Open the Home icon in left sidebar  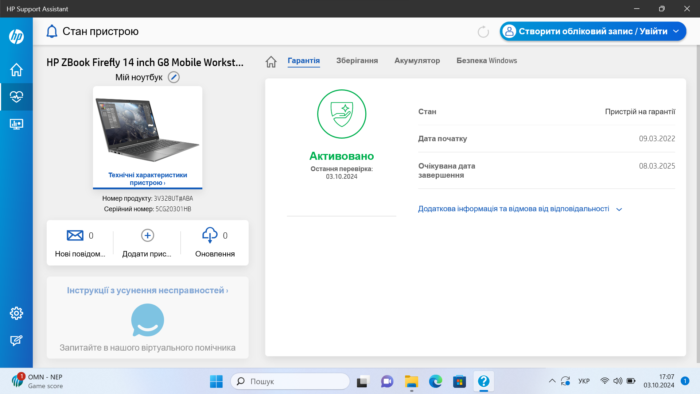pos(17,70)
